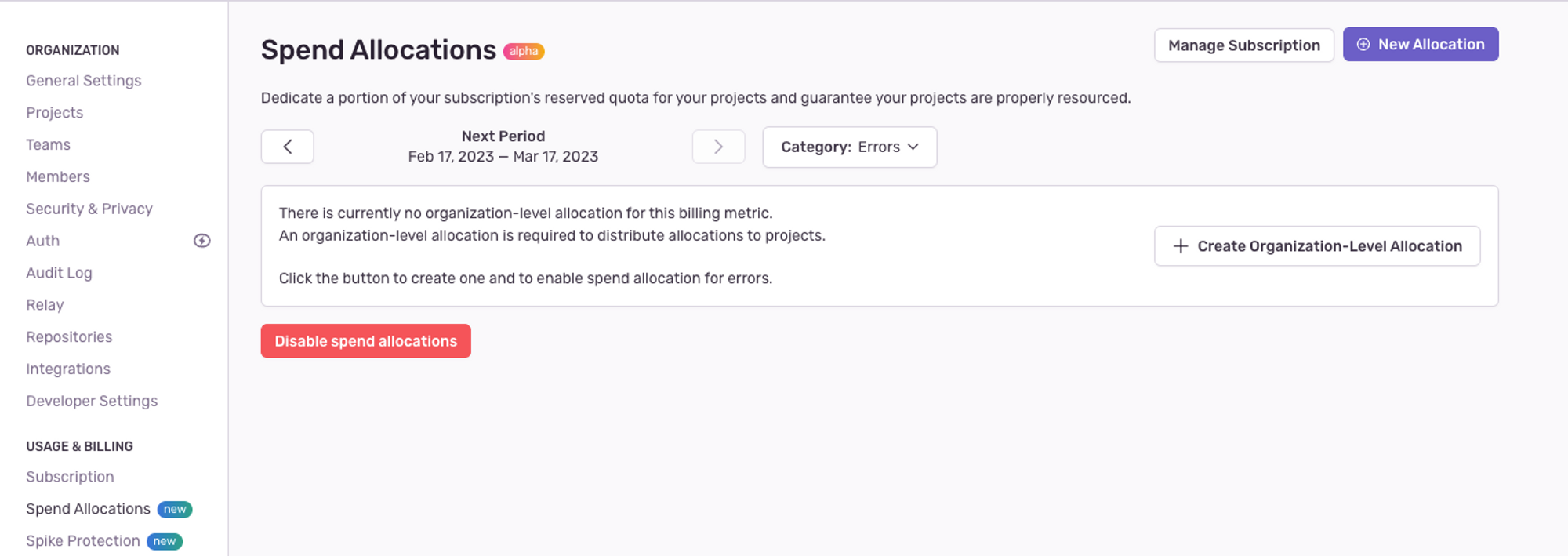Click the new badge beside Spend Allocations
The image size is (1568, 556).
[x=175, y=509]
